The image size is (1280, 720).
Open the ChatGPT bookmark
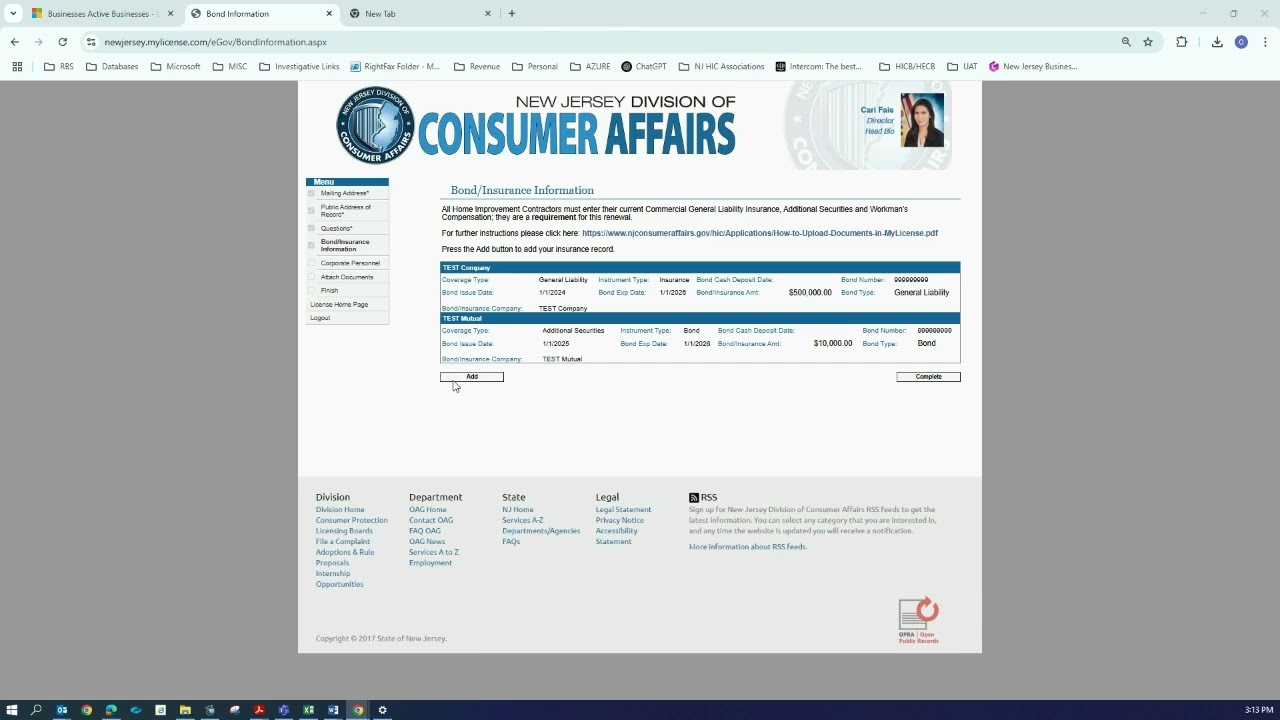(644, 66)
